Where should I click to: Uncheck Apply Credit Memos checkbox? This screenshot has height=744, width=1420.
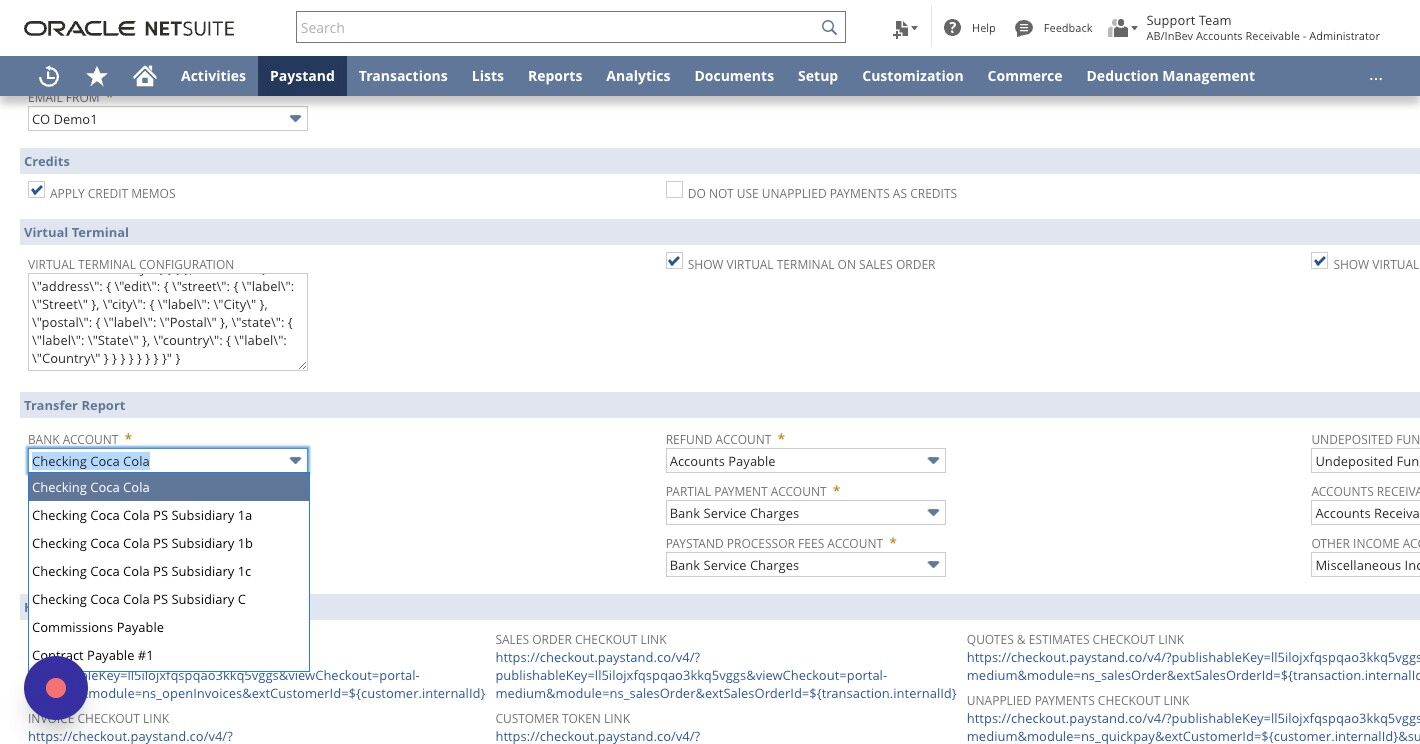pos(37,190)
